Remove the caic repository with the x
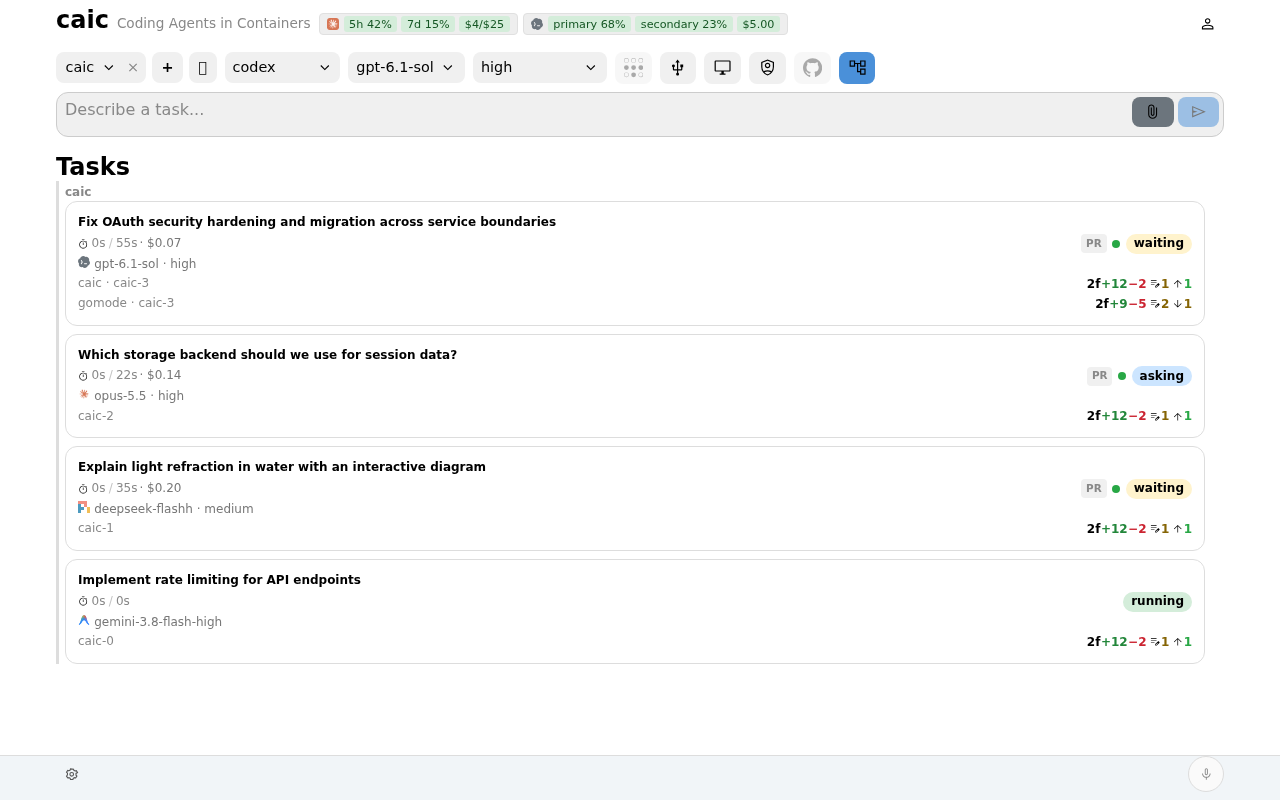The height and width of the screenshot is (800, 1280). [x=132, y=68]
